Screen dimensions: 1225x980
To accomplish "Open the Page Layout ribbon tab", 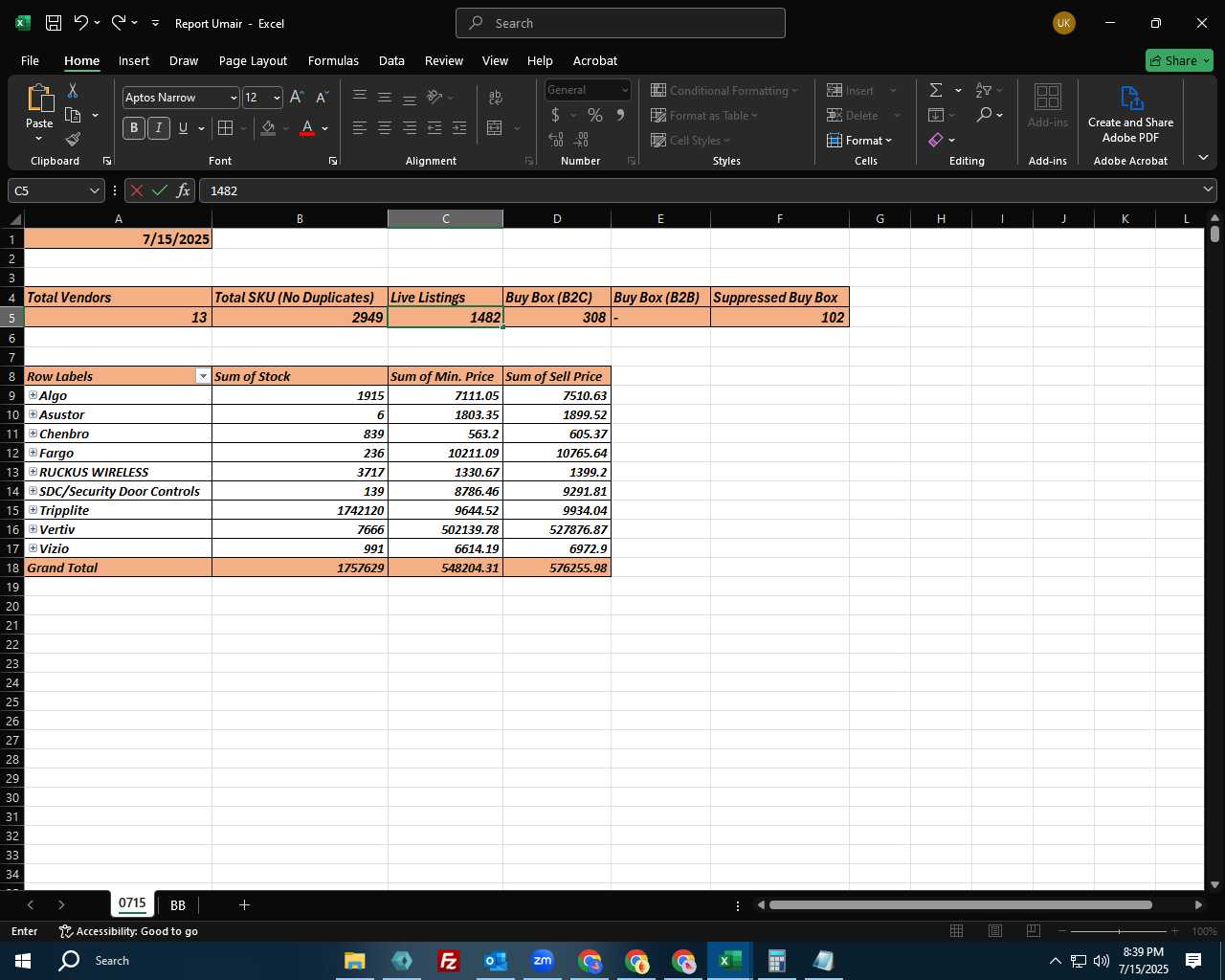I will tap(253, 60).
